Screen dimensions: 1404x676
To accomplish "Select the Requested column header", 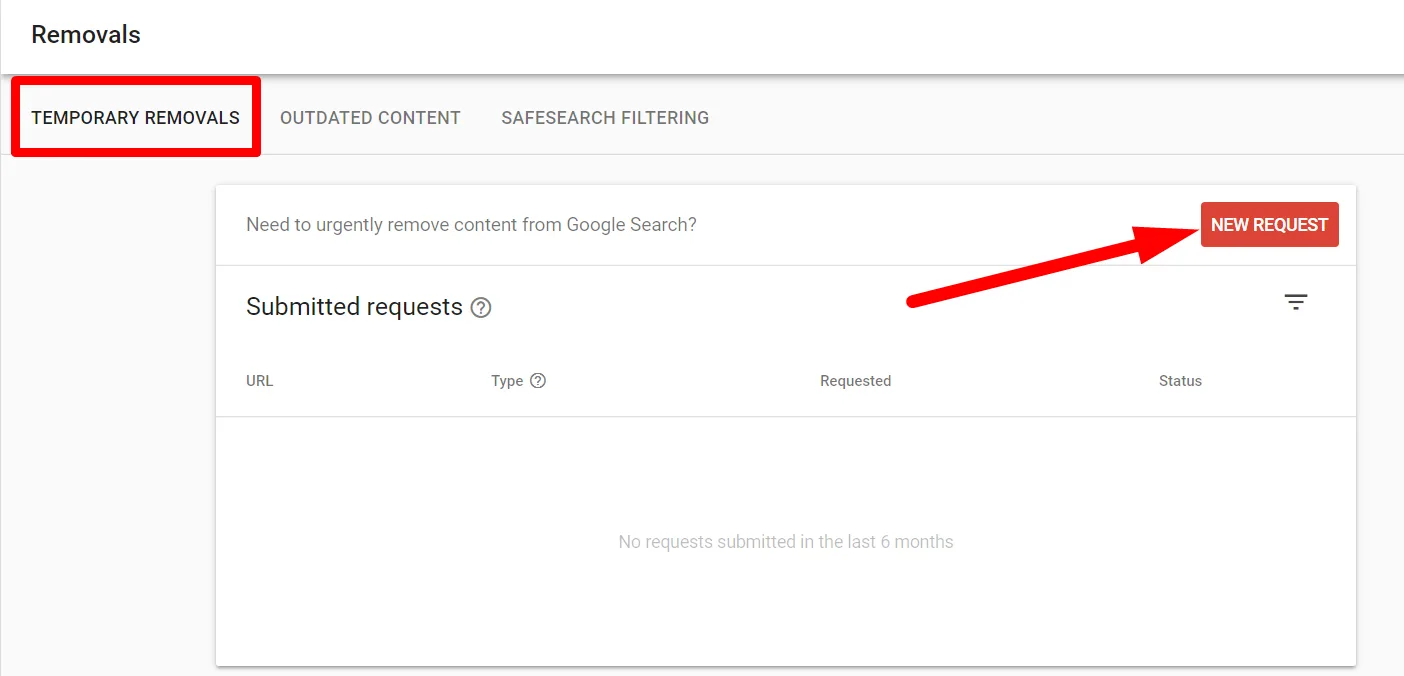I will [x=855, y=381].
